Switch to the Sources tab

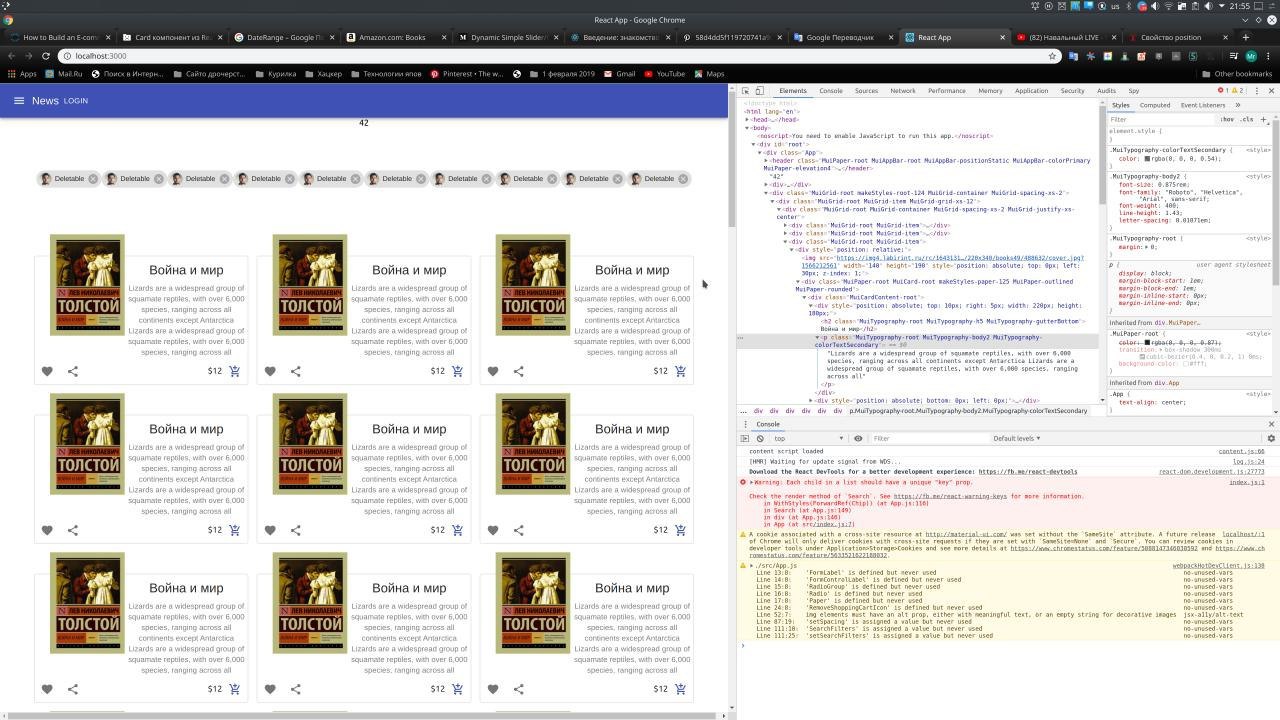[866, 91]
